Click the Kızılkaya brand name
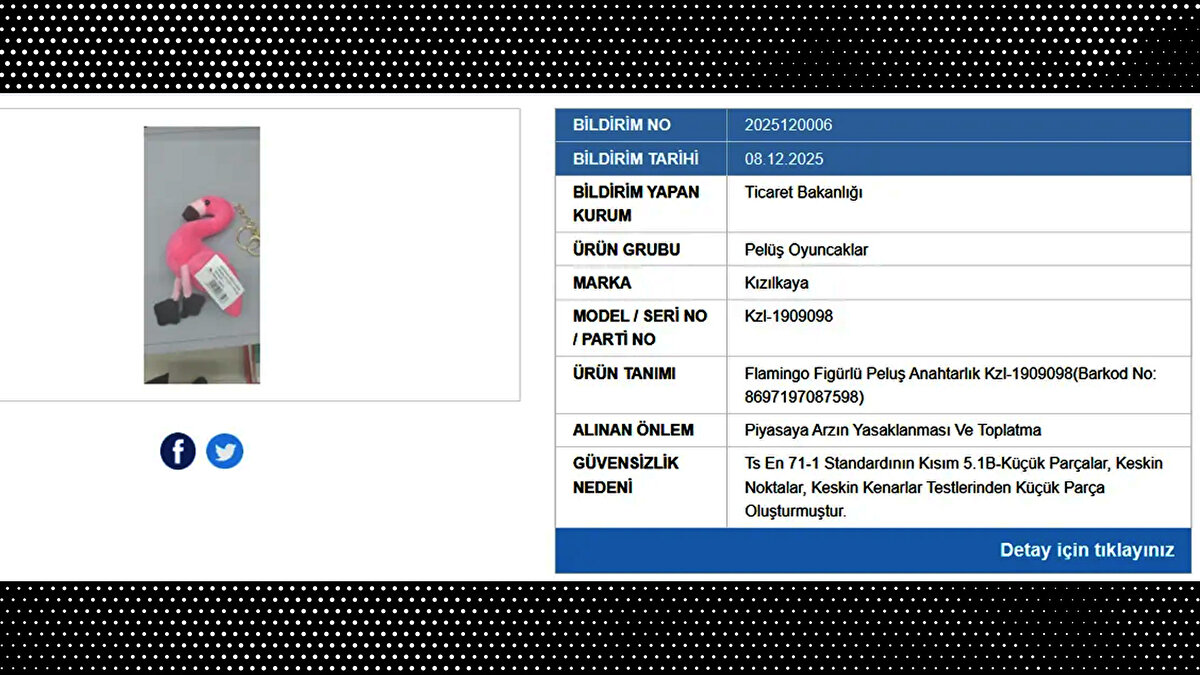 coord(776,283)
